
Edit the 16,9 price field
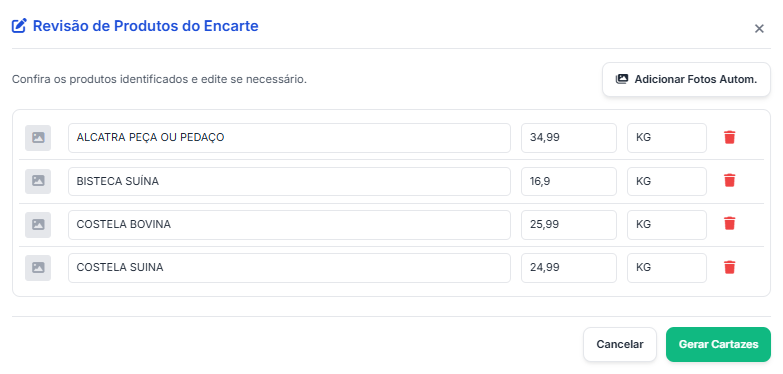(x=569, y=181)
